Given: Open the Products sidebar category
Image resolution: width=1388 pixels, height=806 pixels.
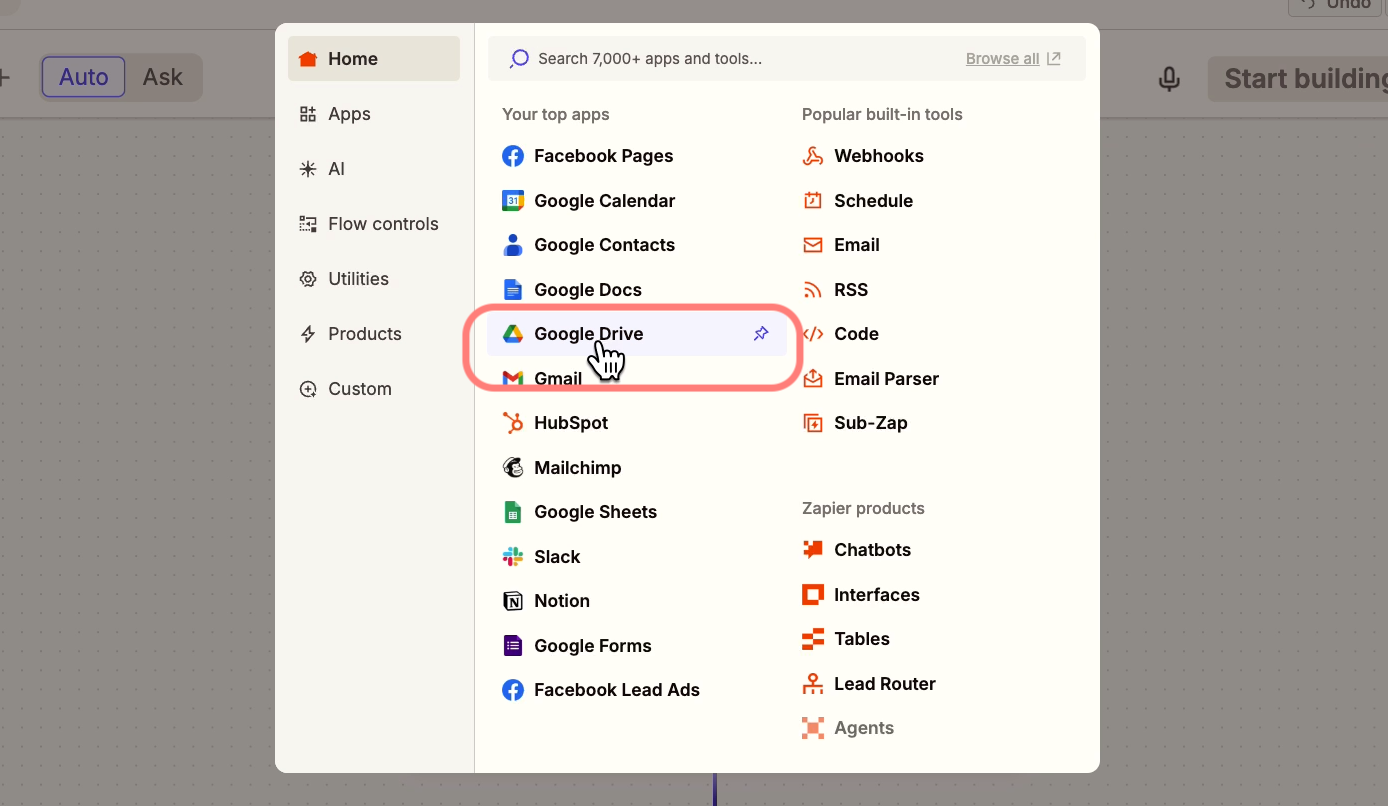Looking at the screenshot, I should tap(374, 334).
